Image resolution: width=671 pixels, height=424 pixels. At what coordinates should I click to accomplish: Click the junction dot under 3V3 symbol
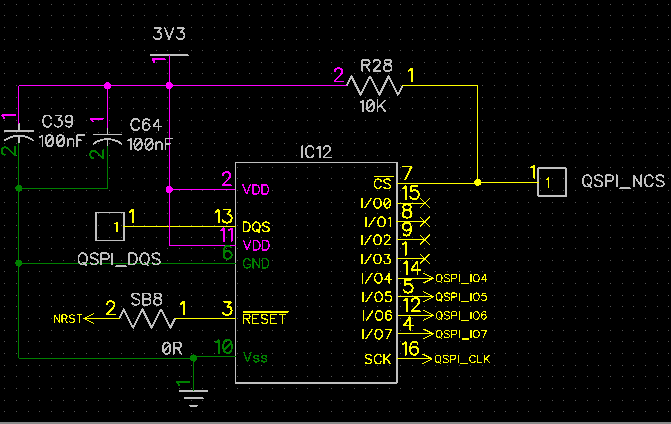click(169, 86)
